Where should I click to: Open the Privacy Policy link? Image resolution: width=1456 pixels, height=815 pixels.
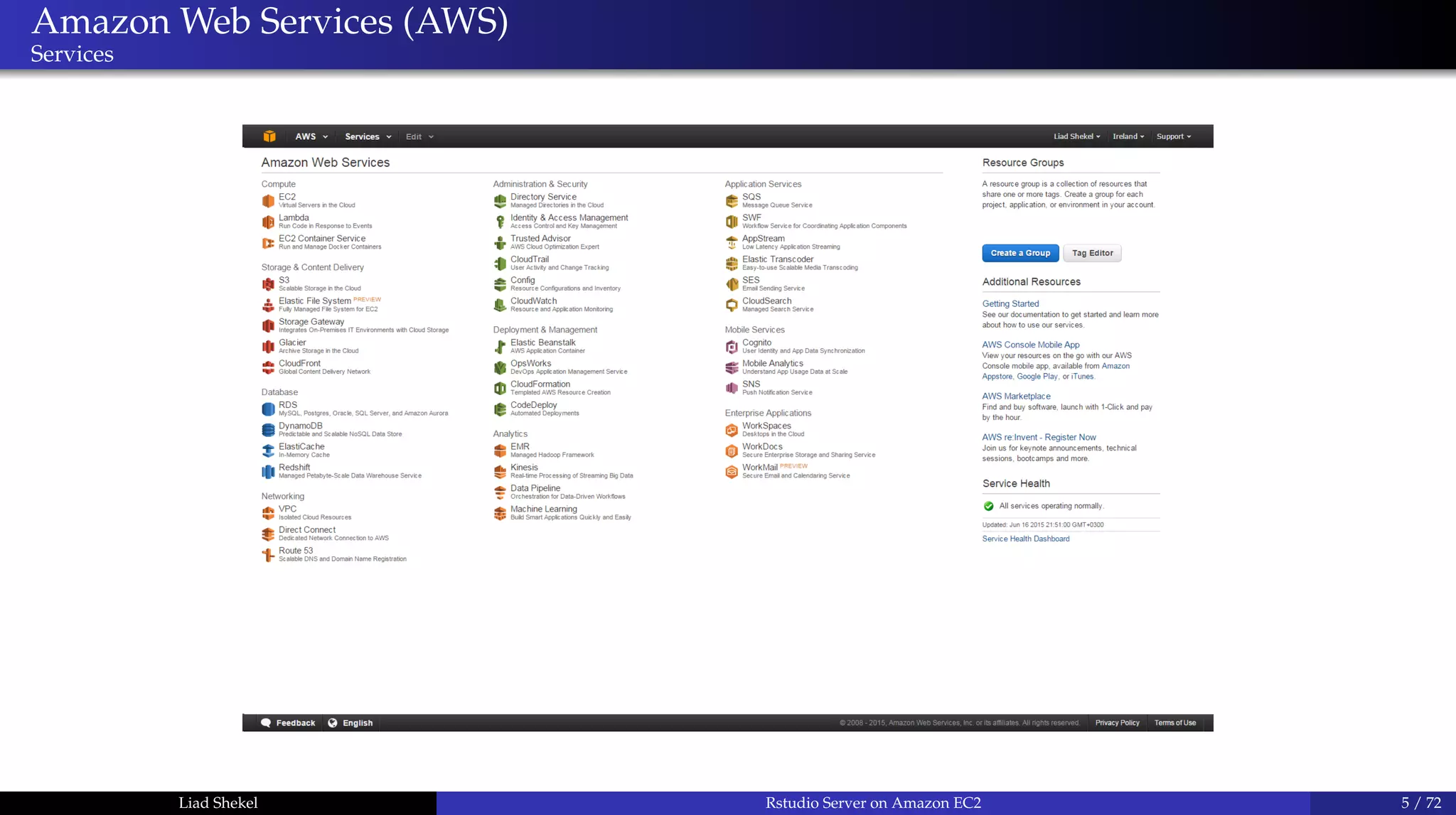coord(1117,723)
